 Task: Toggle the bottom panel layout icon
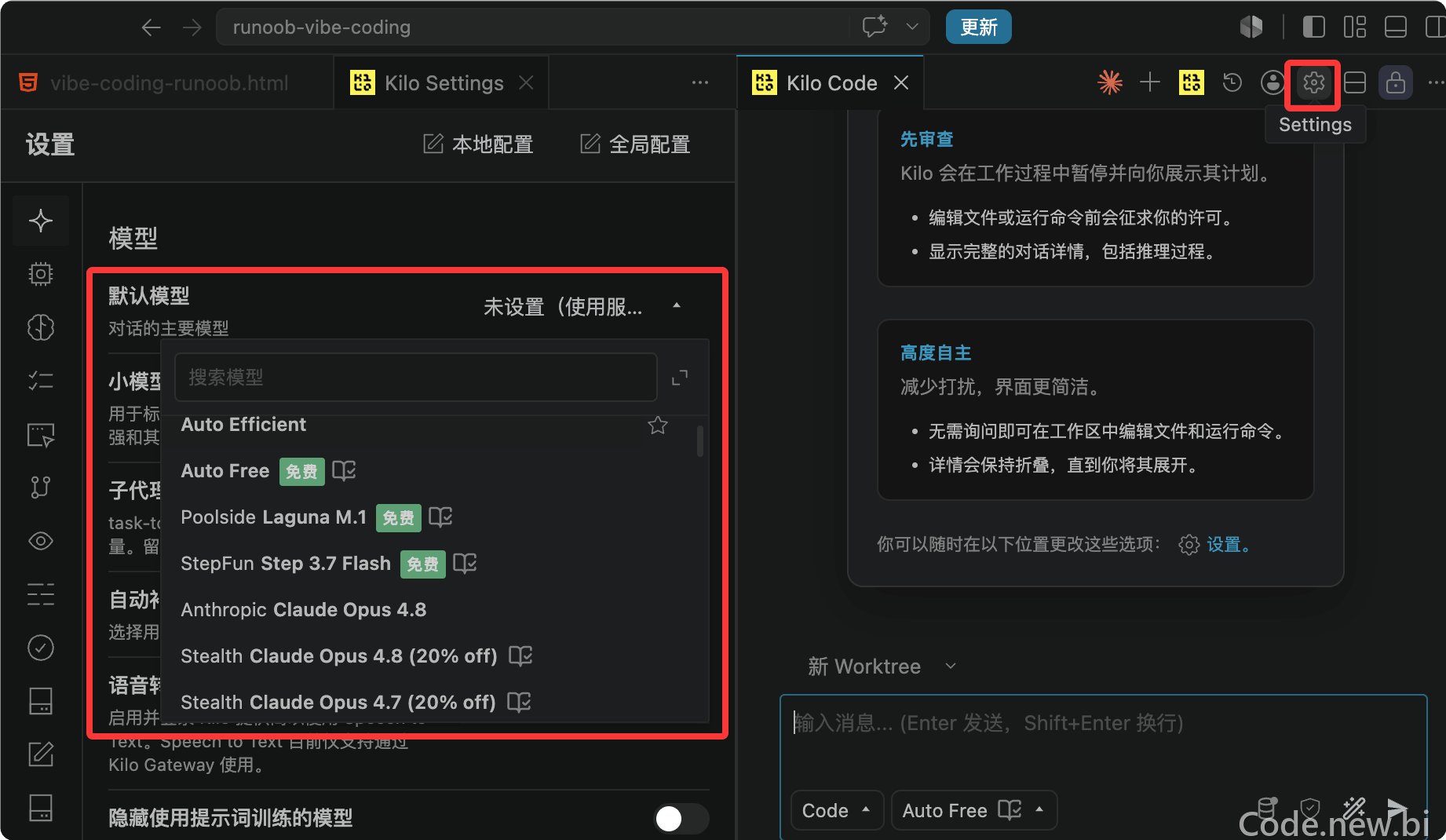coord(1396,27)
